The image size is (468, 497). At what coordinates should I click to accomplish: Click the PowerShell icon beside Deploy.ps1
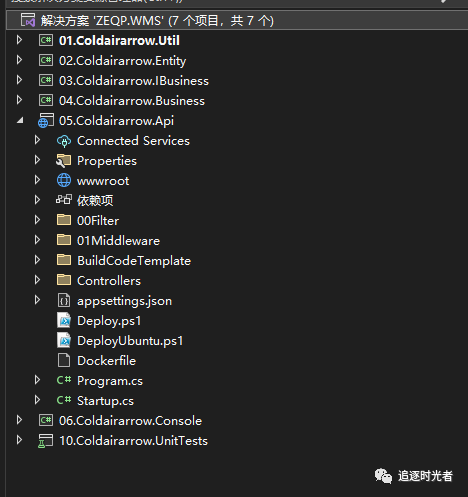coord(64,321)
